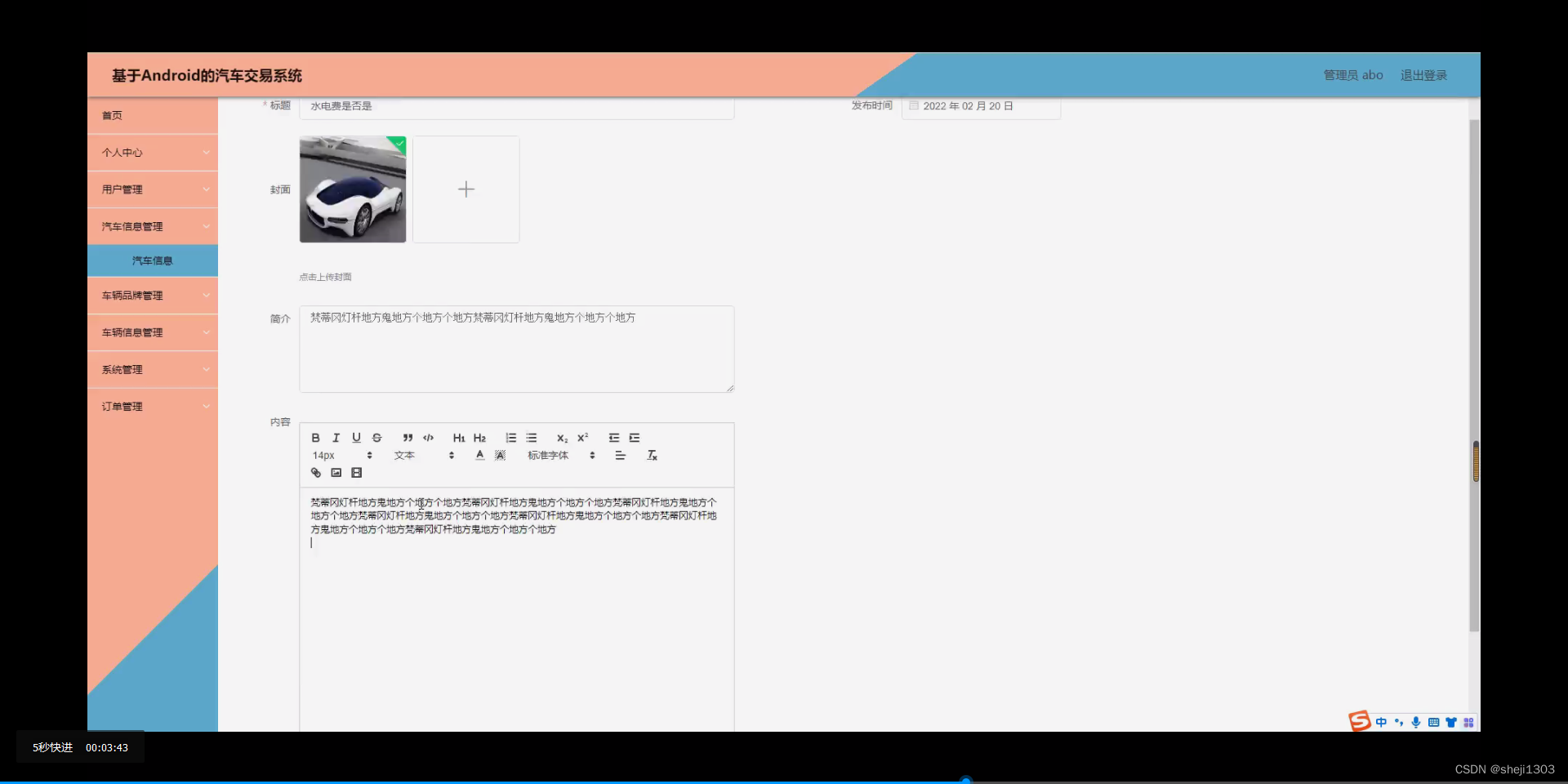This screenshot has height=784, width=1568.
Task: Click the subscript icon in the toolbar
Action: tap(563, 438)
